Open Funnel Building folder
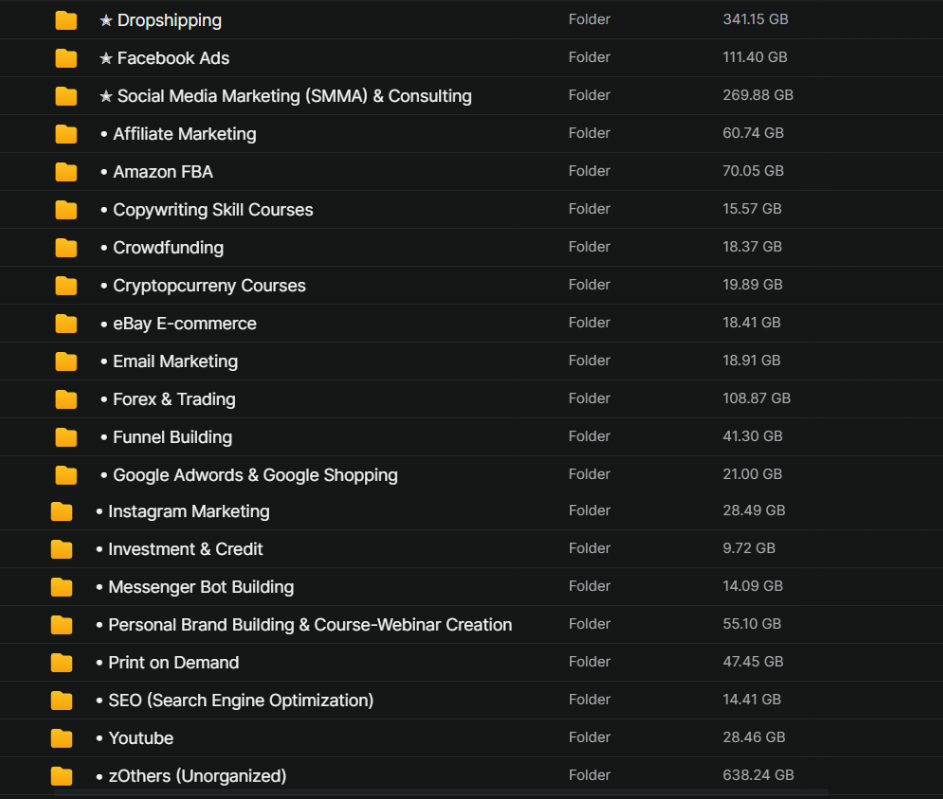 click(x=172, y=438)
